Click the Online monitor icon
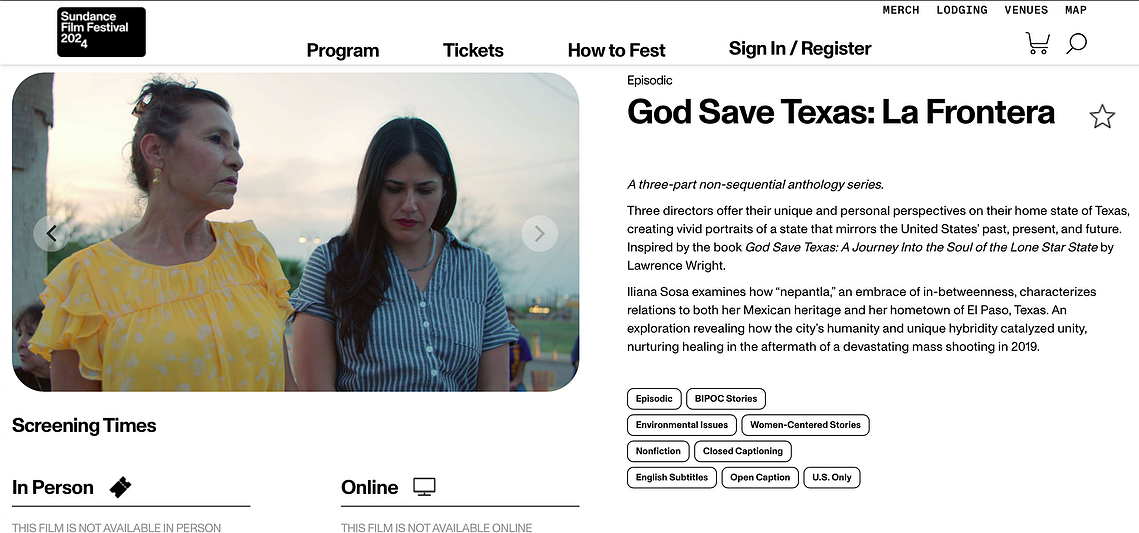 (x=424, y=487)
